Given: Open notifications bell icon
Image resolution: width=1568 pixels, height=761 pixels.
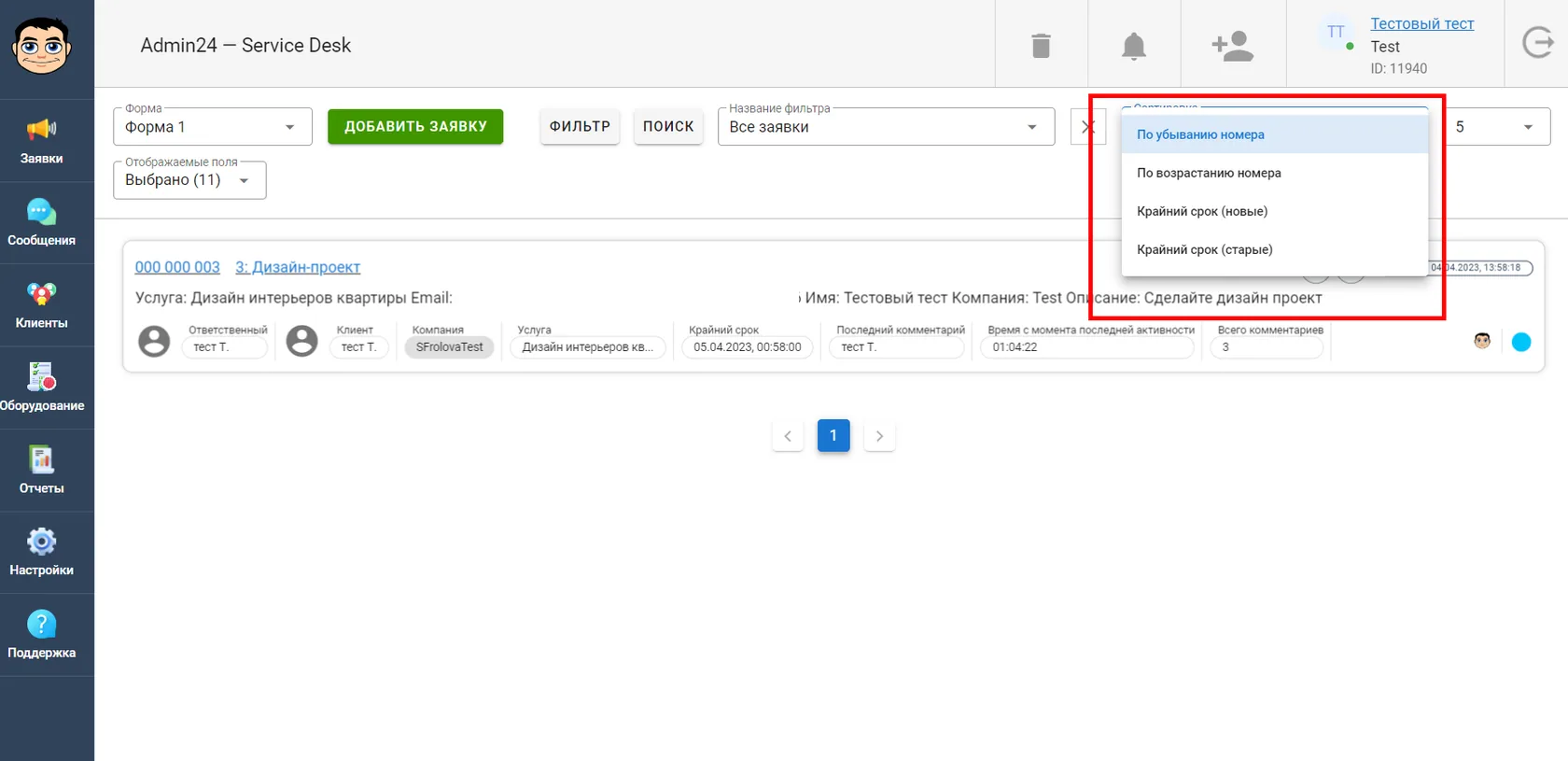Looking at the screenshot, I should tap(1134, 45).
